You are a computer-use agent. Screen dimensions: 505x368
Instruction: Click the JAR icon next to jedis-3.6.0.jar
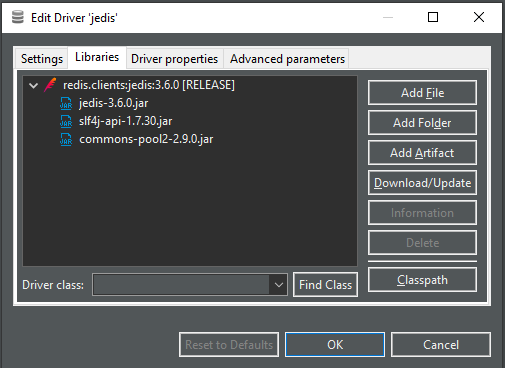[66, 103]
